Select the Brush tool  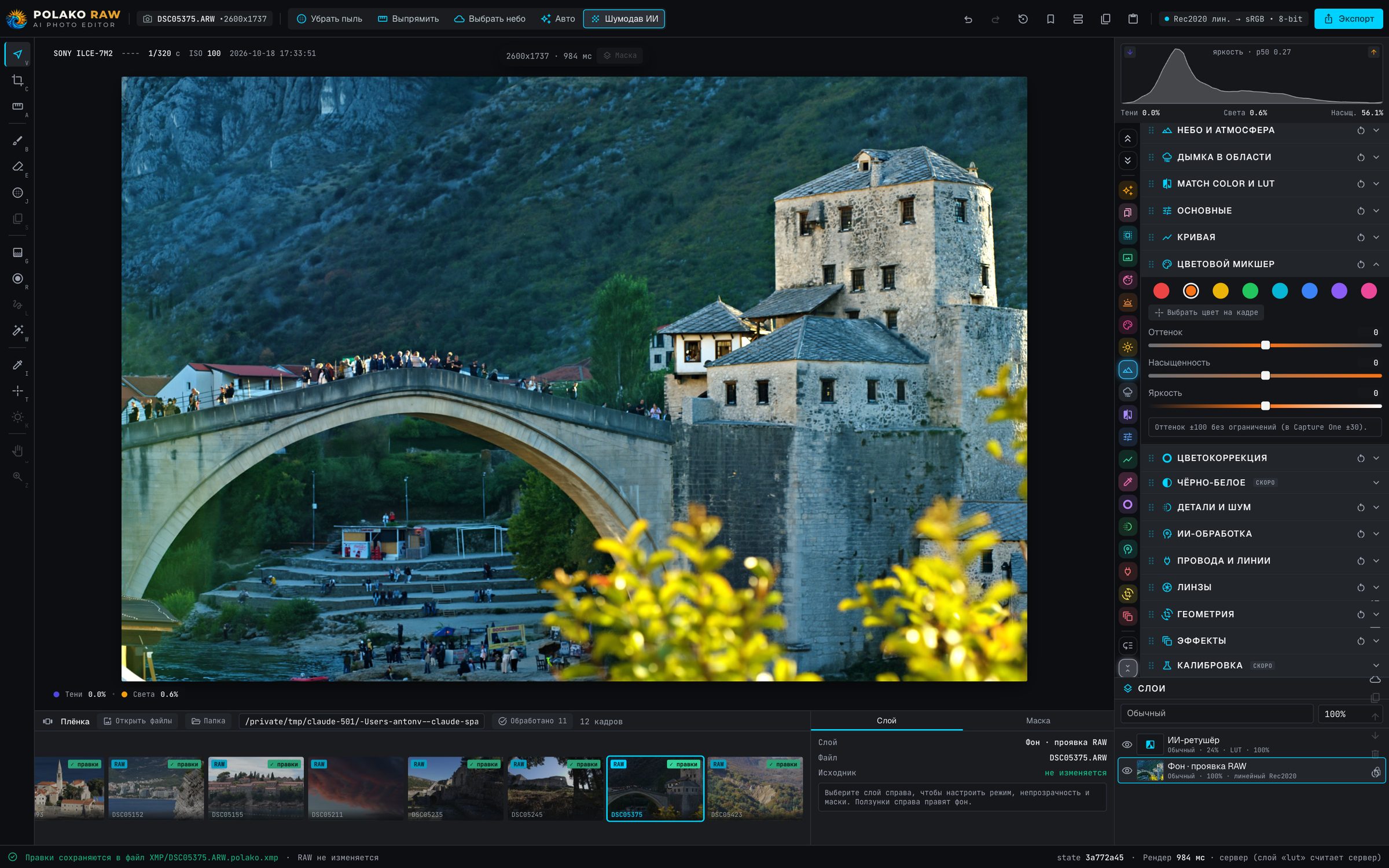[x=18, y=141]
